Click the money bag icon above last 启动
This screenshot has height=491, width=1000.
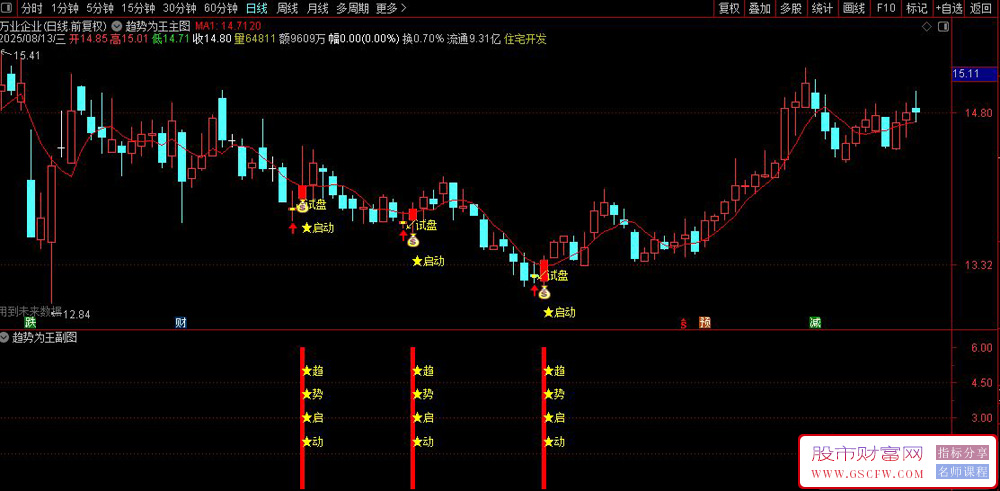pyautogui.click(x=543, y=293)
